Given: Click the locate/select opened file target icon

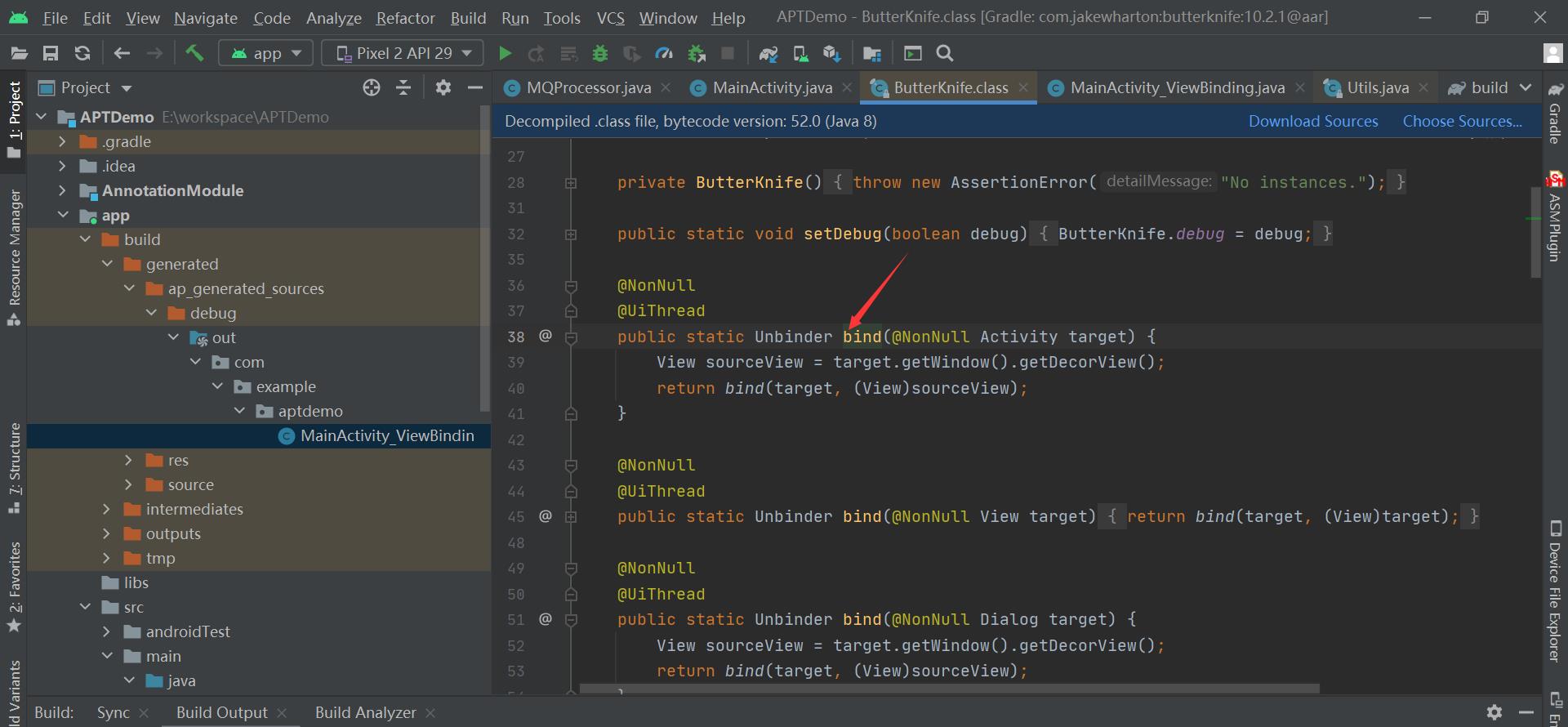Looking at the screenshot, I should (x=372, y=87).
